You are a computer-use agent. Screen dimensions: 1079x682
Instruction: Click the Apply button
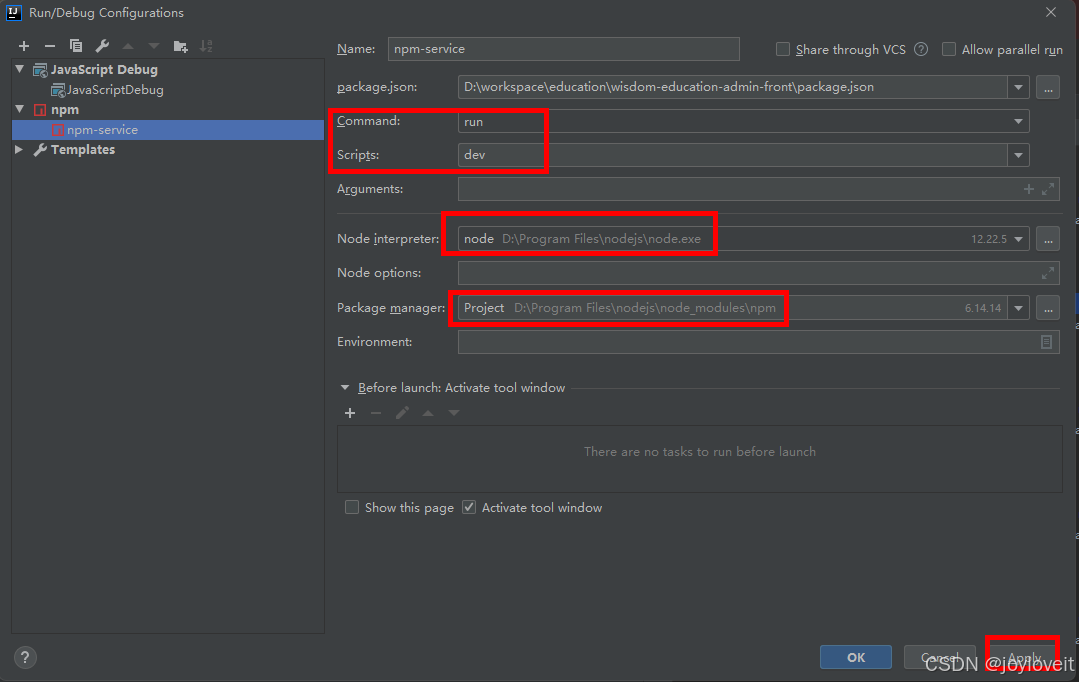point(1023,657)
